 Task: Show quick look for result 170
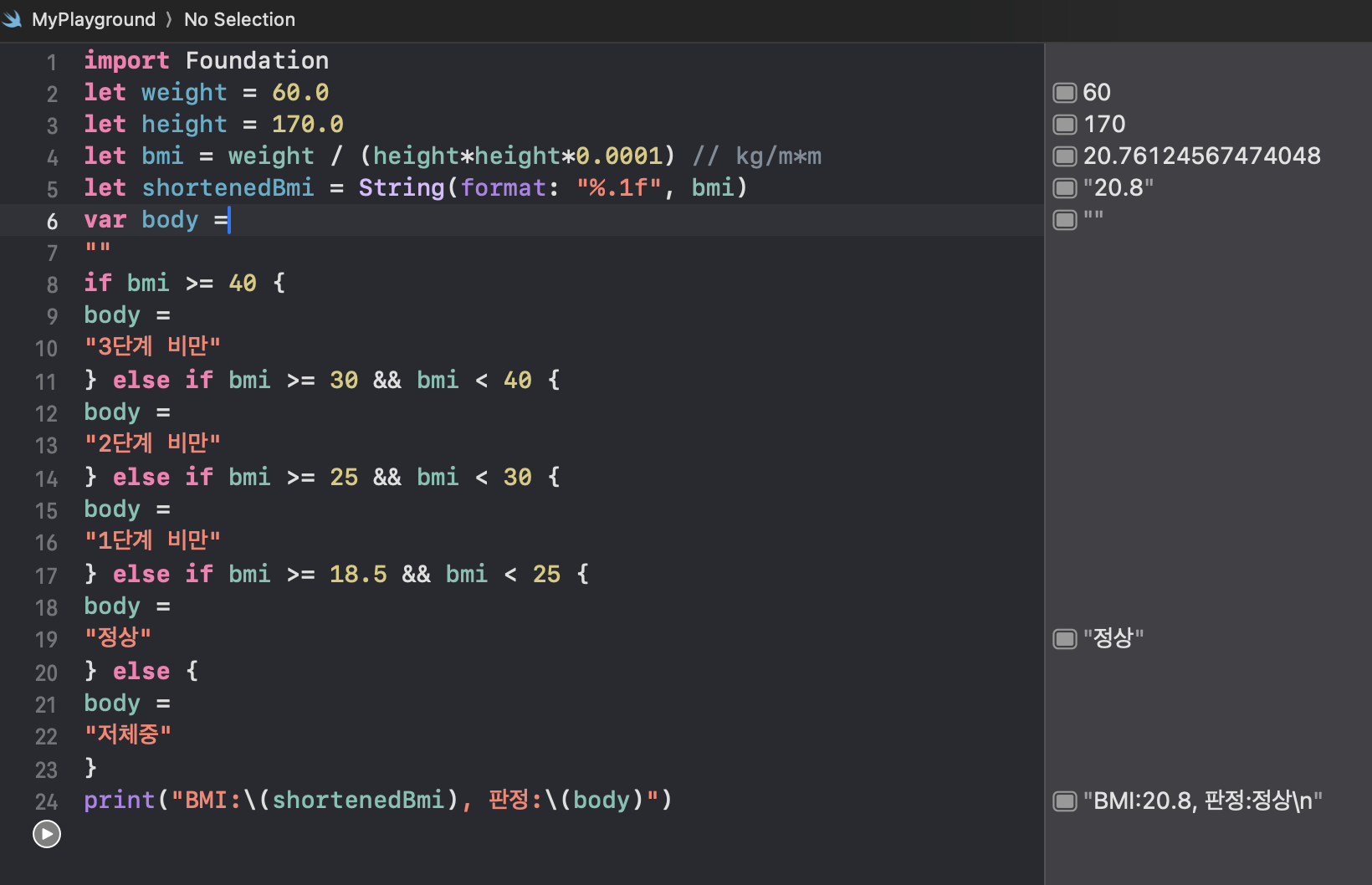(1064, 125)
